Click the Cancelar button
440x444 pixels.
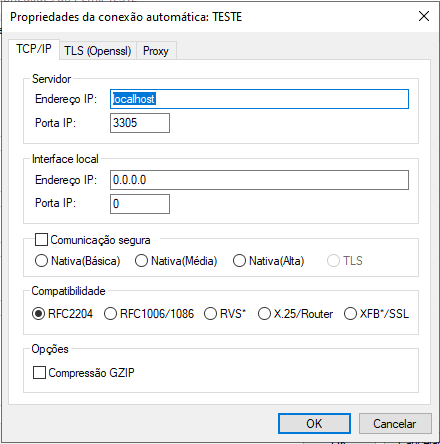[395, 424]
